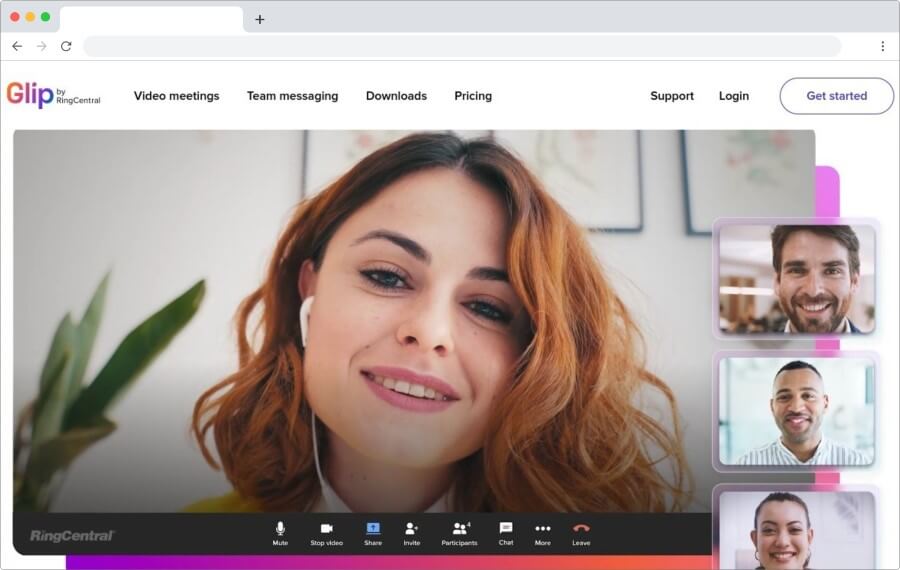
Task: Open a new browser tab
Action: pos(259,20)
